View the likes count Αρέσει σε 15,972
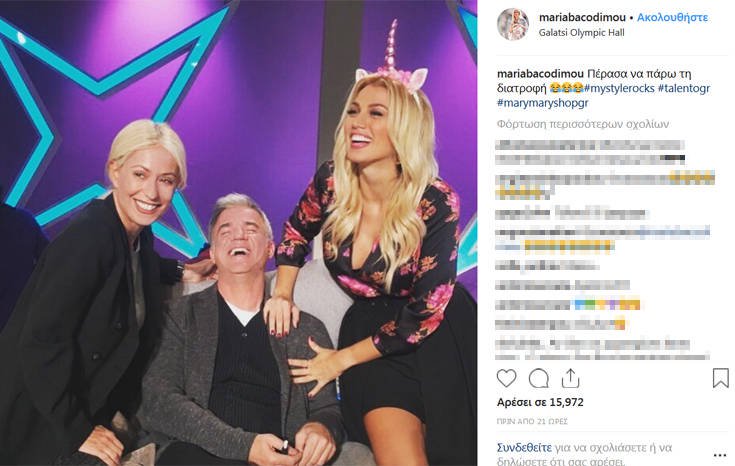This screenshot has width=735, height=466. [540, 402]
